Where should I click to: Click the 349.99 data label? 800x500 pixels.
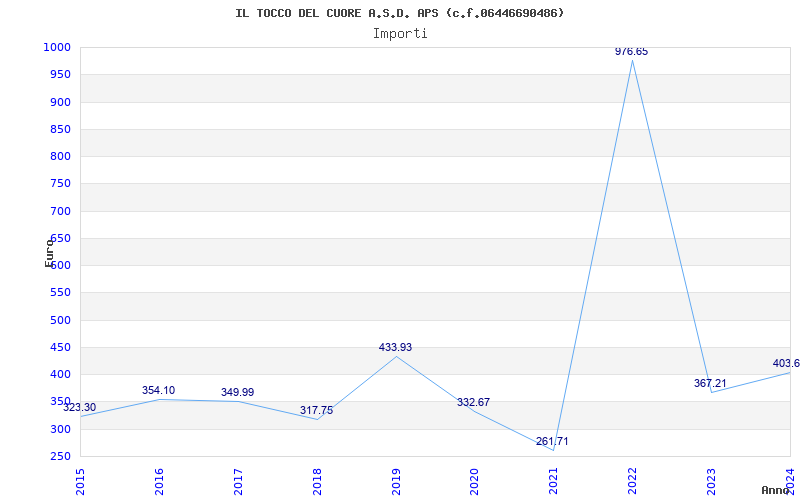point(237,392)
